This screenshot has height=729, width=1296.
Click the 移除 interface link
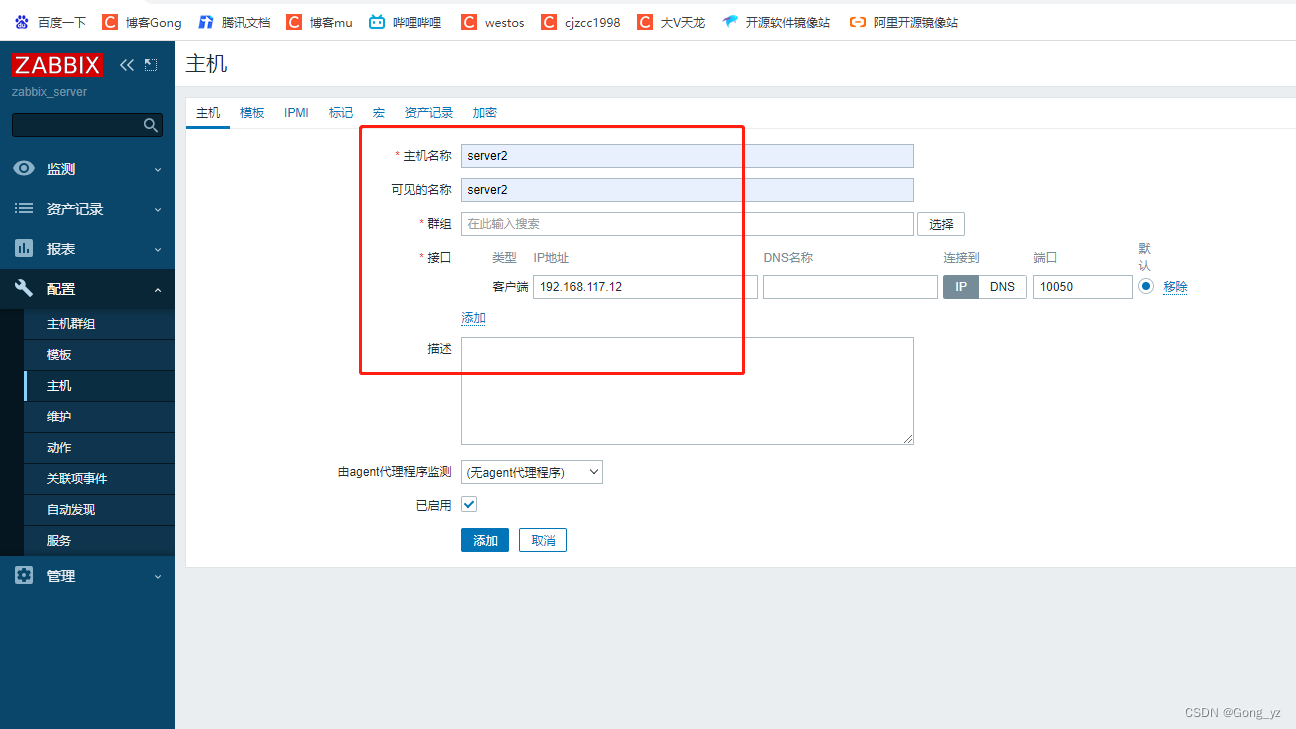click(1175, 287)
